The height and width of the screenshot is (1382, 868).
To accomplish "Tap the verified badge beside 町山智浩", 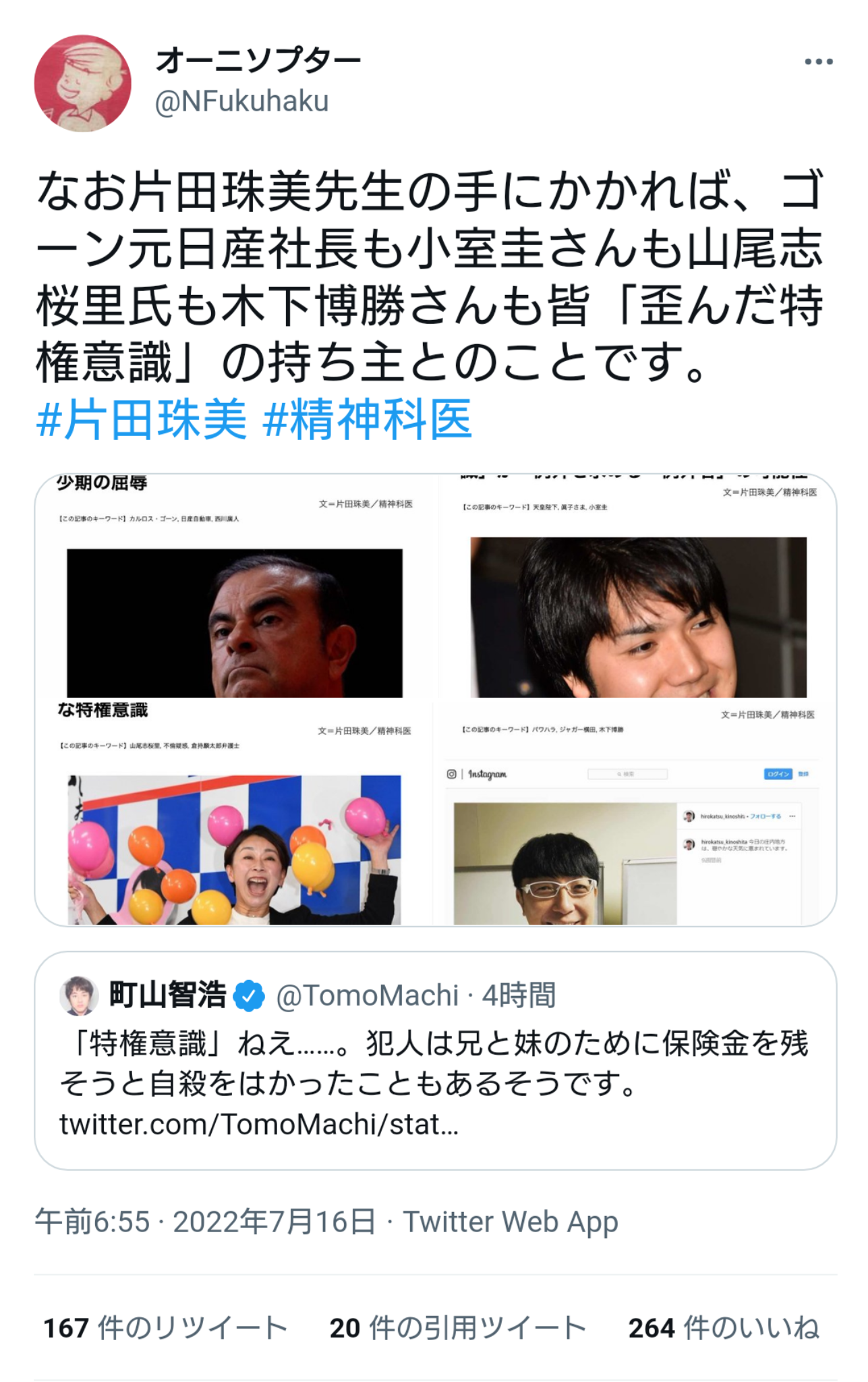I will point(249,996).
